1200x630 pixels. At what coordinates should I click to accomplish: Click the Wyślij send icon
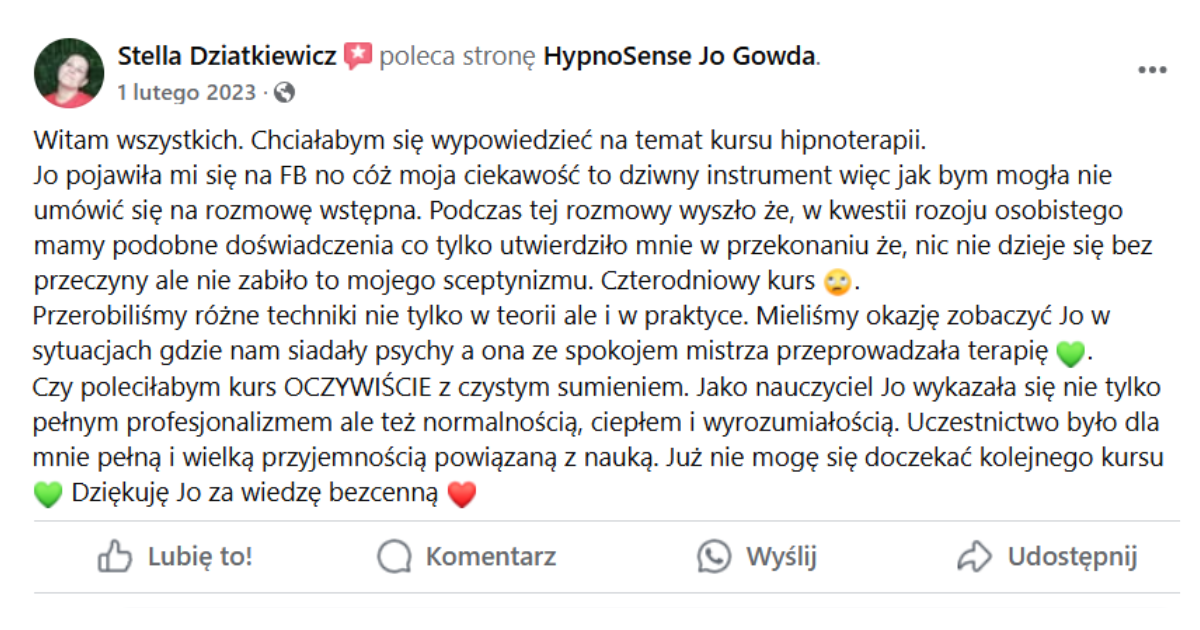711,558
